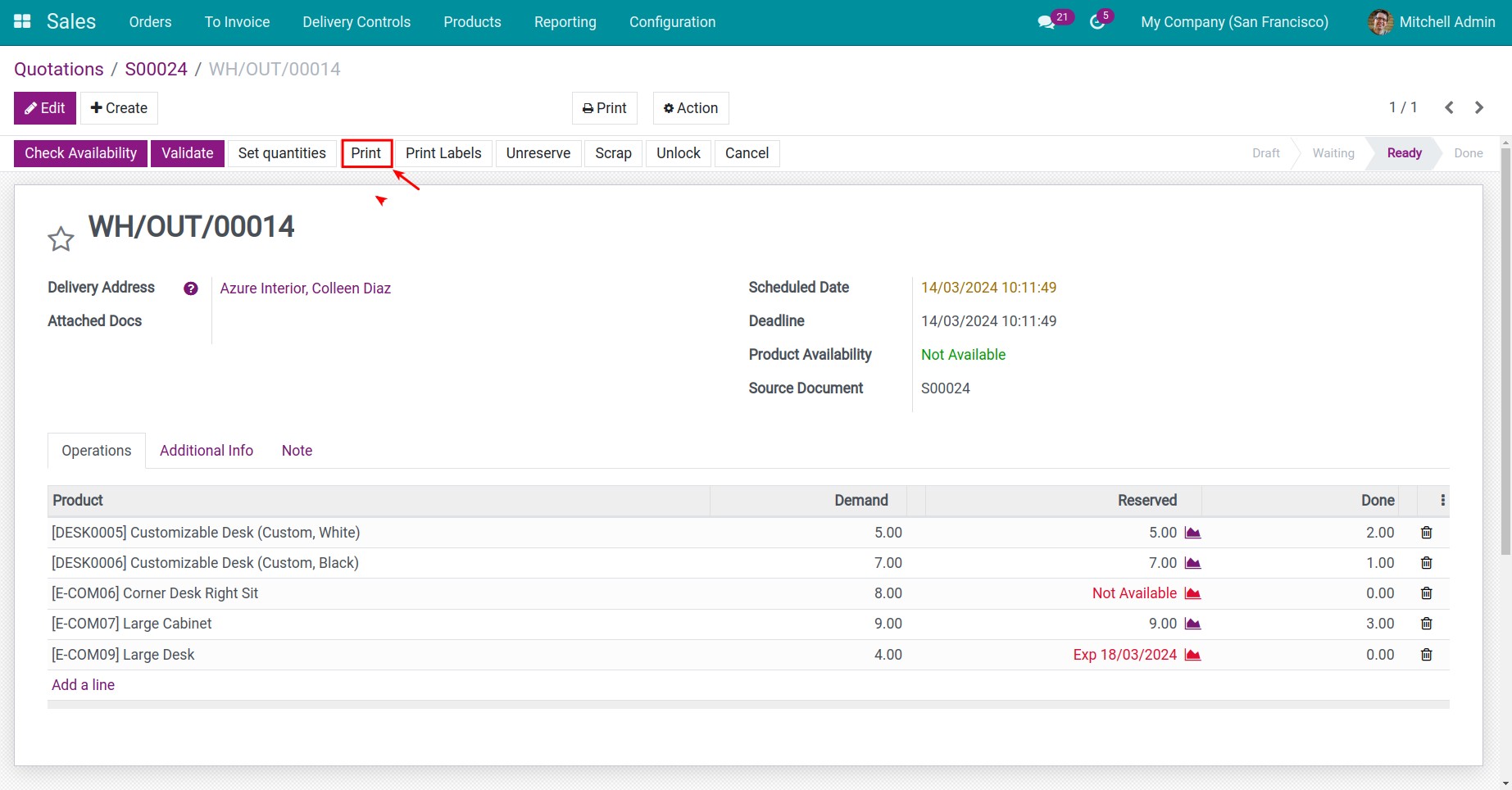Click the Unreserve button
This screenshot has width=1512, height=790.
538,153
